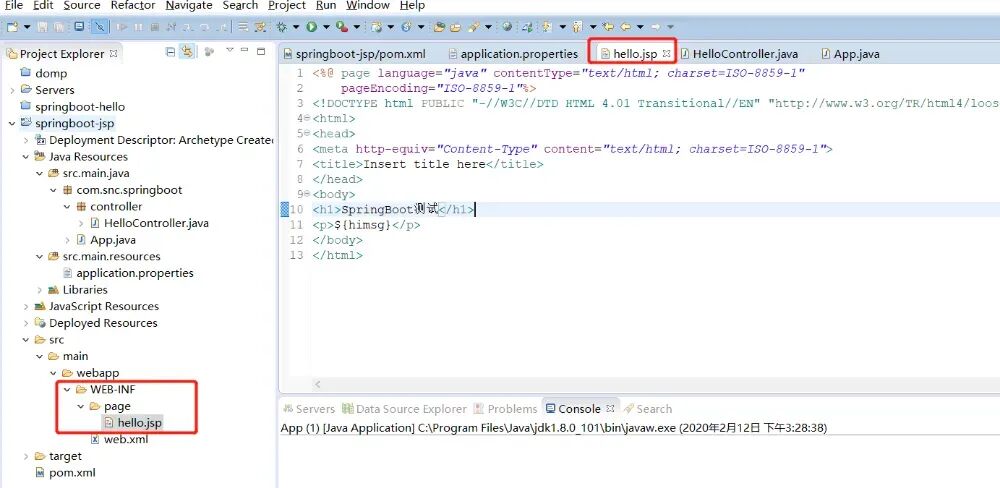Select application.properties in the project tree
The height and width of the screenshot is (488, 1000).
pyautogui.click(x=128, y=273)
